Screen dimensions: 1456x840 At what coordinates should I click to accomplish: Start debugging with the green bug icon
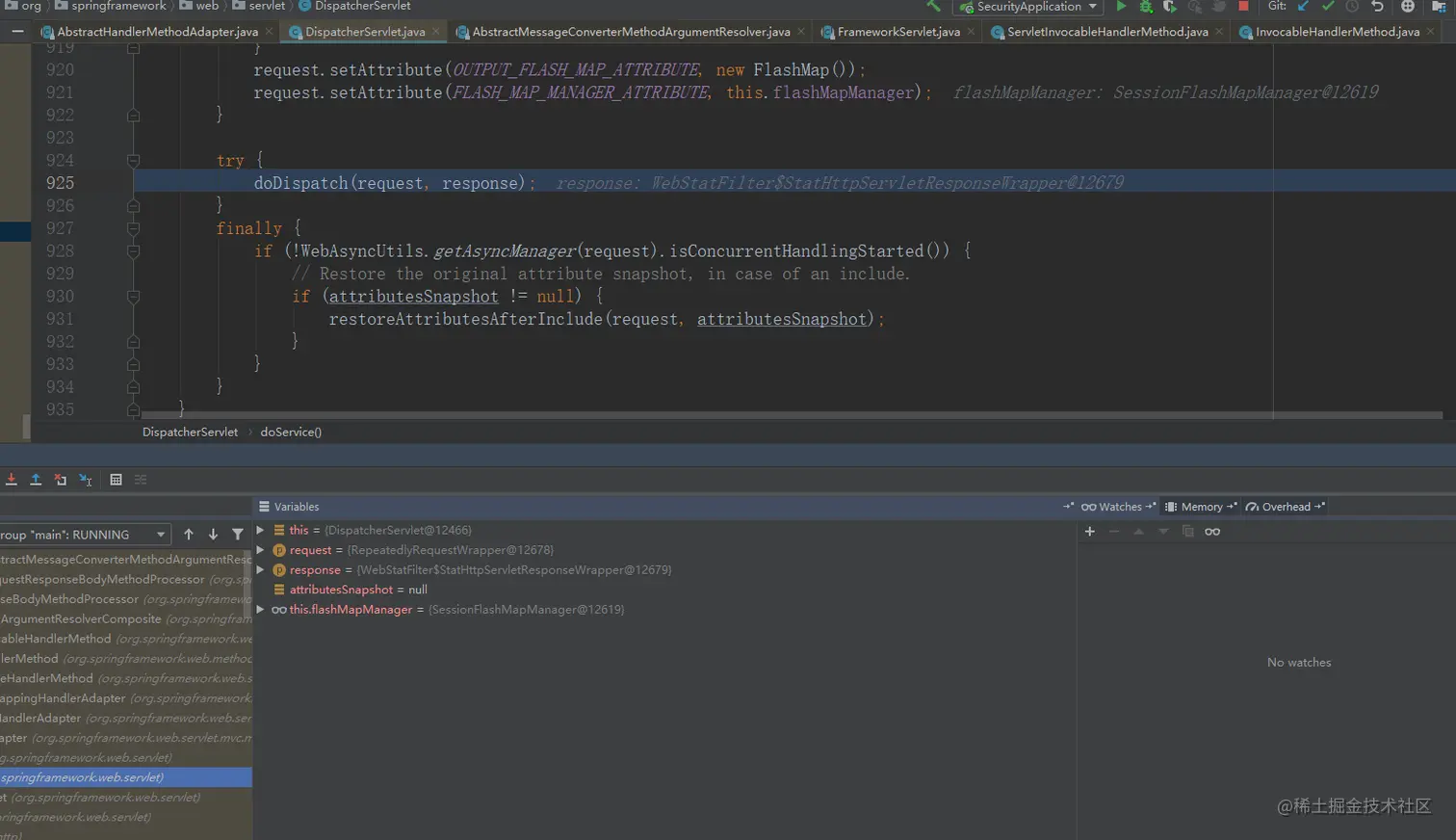pos(1146,6)
